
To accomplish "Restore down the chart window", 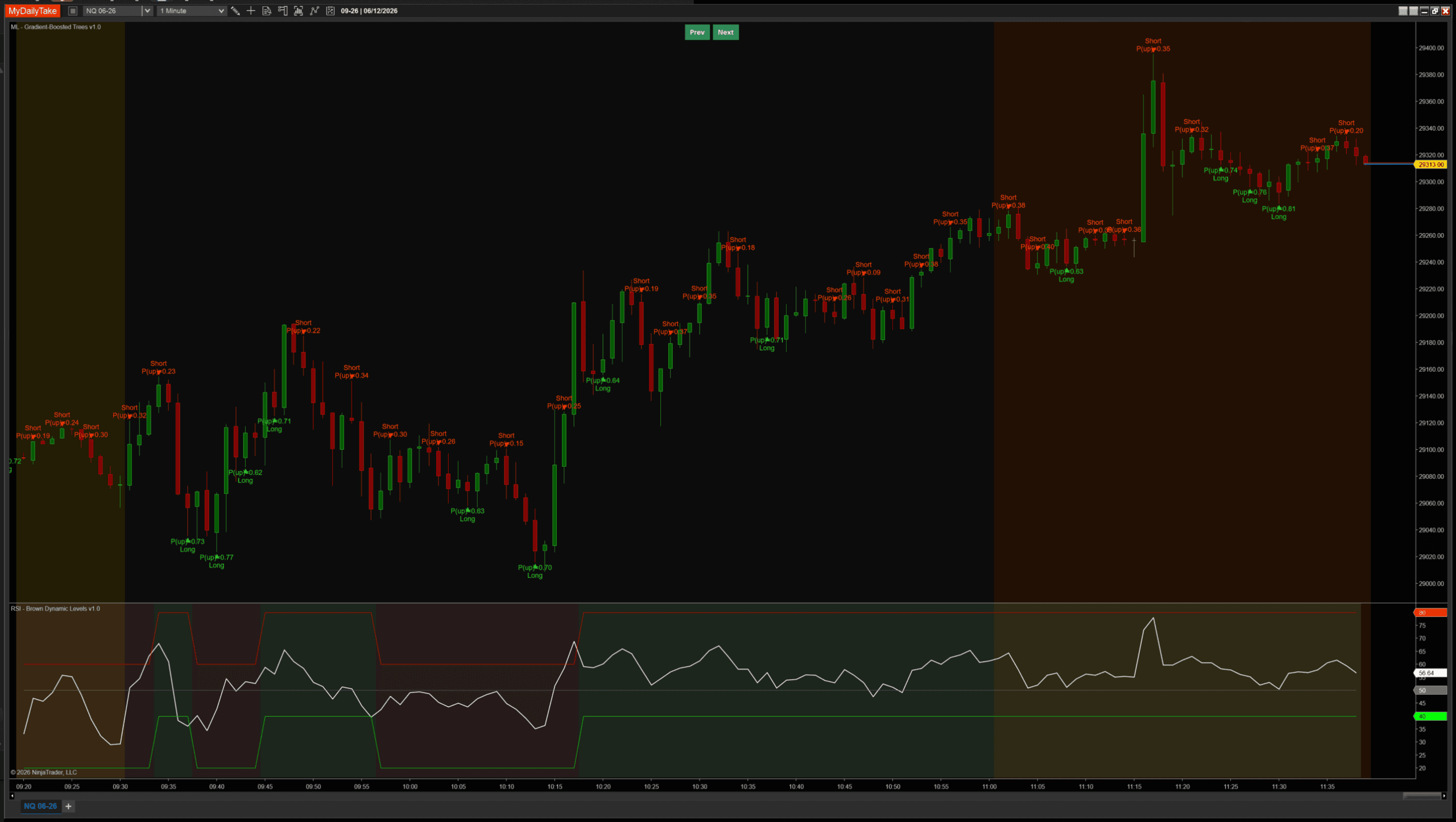I will 1435,11.
